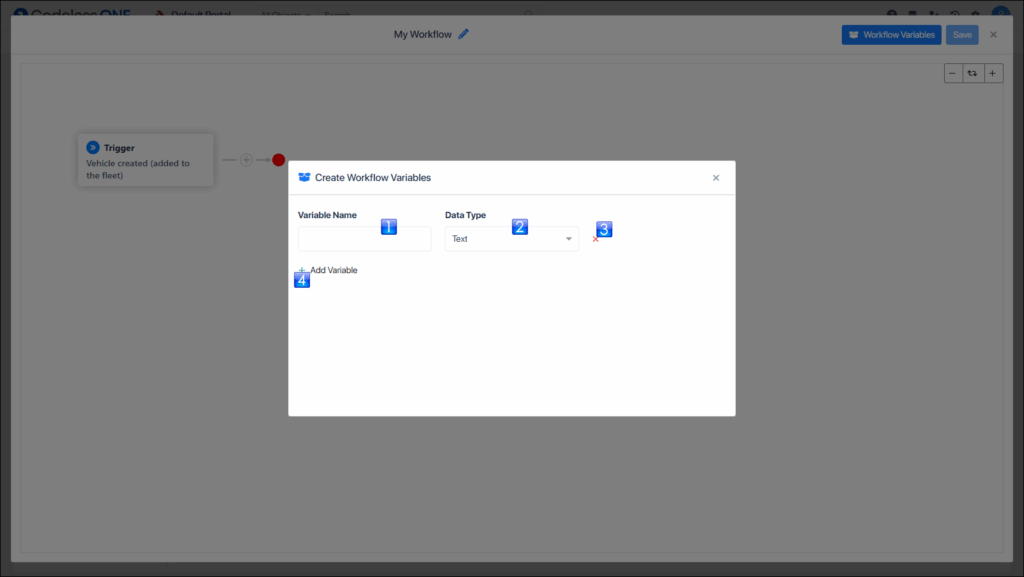Open the Data Type dropdown
The image size is (1024, 577).
[511, 238]
